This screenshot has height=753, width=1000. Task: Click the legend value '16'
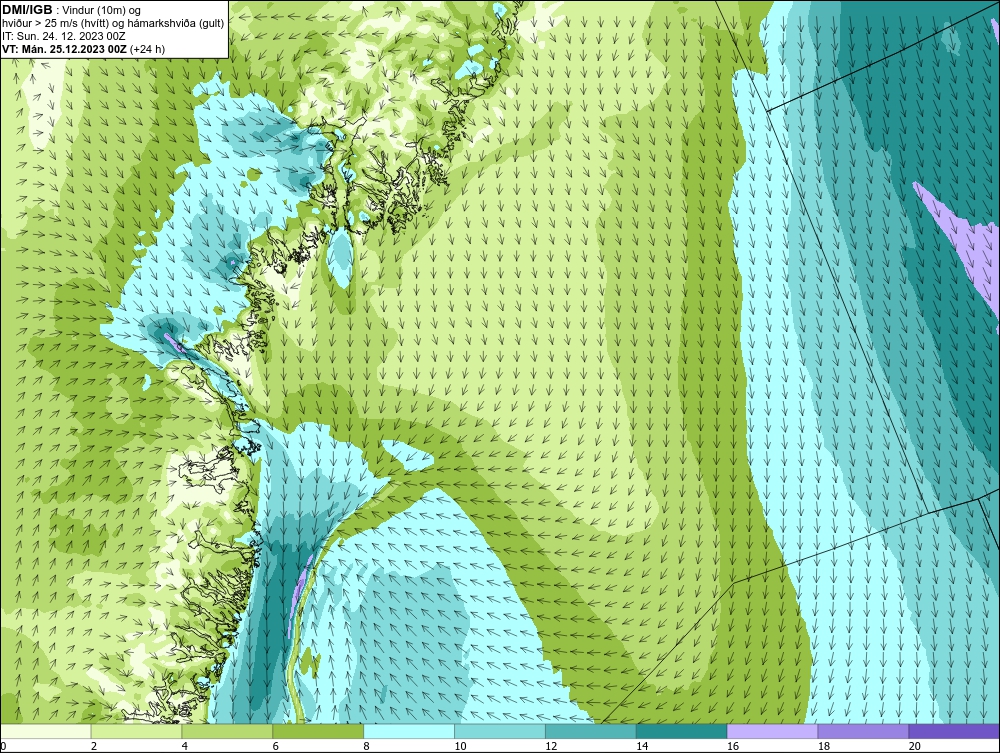coord(733,746)
